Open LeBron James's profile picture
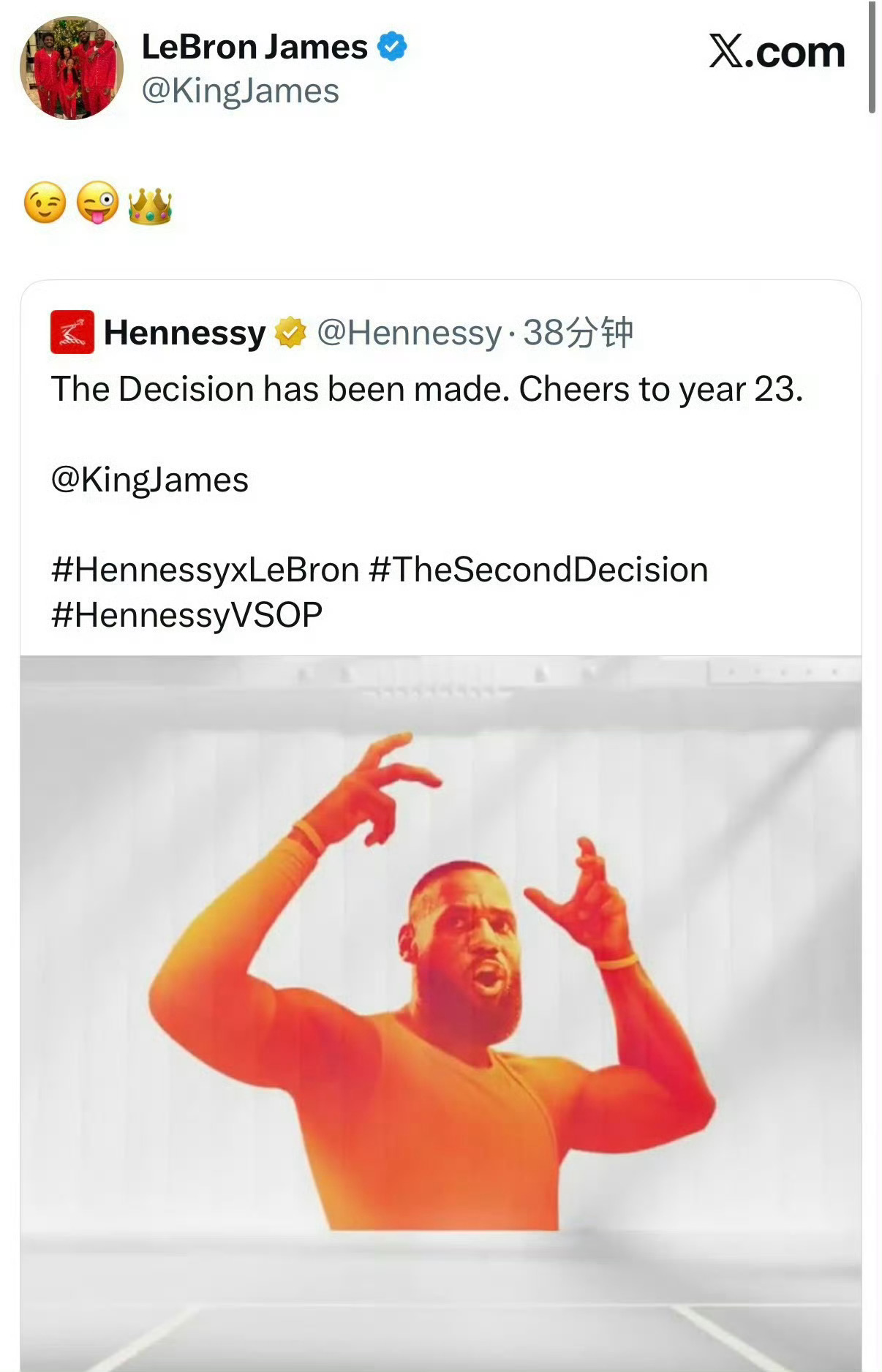 [71, 68]
